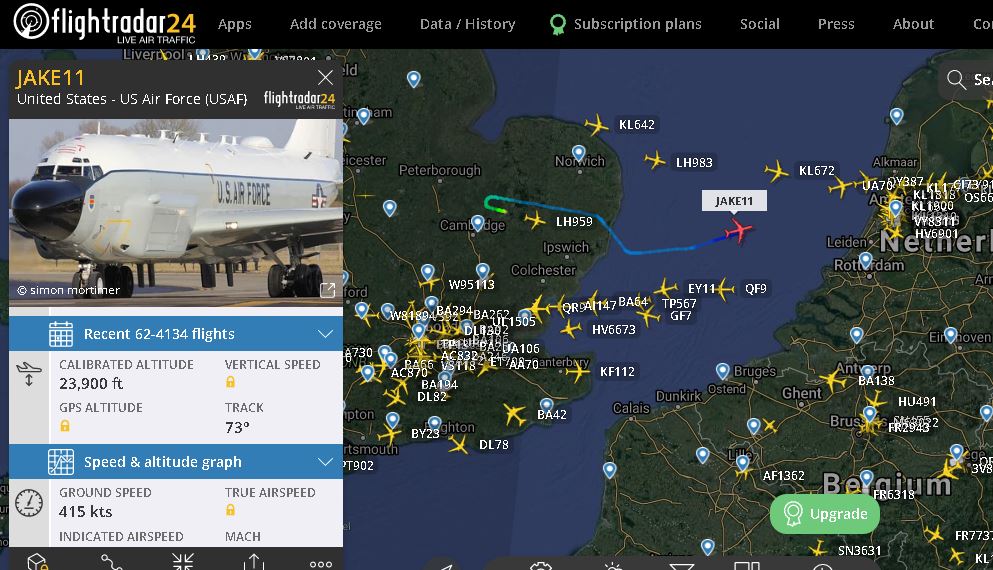The width and height of the screenshot is (993, 570).
Task: Open the About menu
Action: [x=913, y=24]
